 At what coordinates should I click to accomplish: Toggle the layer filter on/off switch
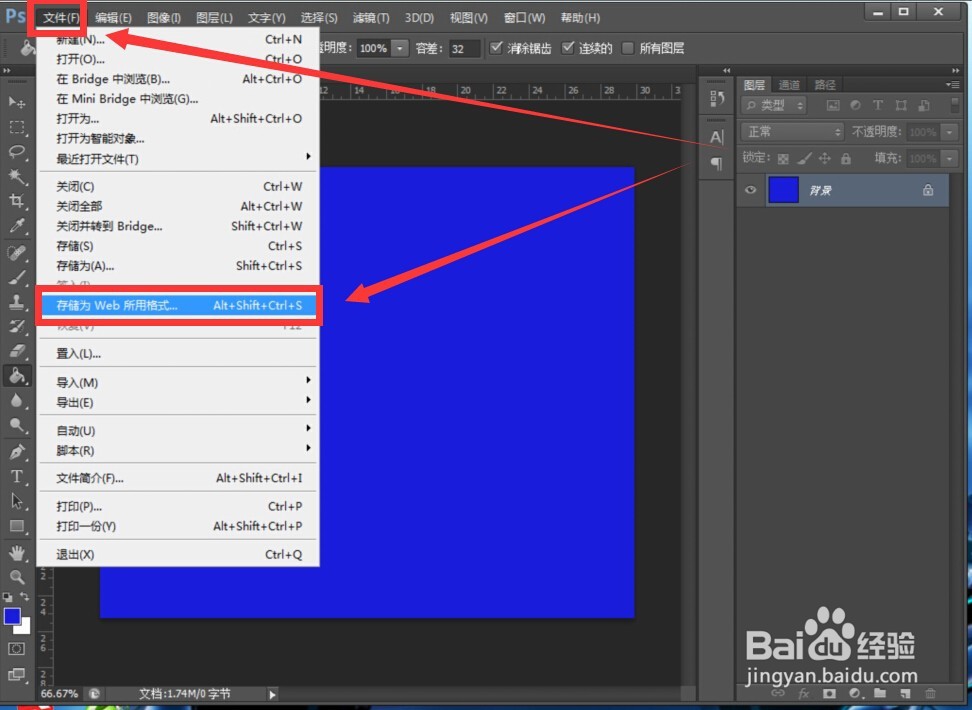tap(954, 105)
